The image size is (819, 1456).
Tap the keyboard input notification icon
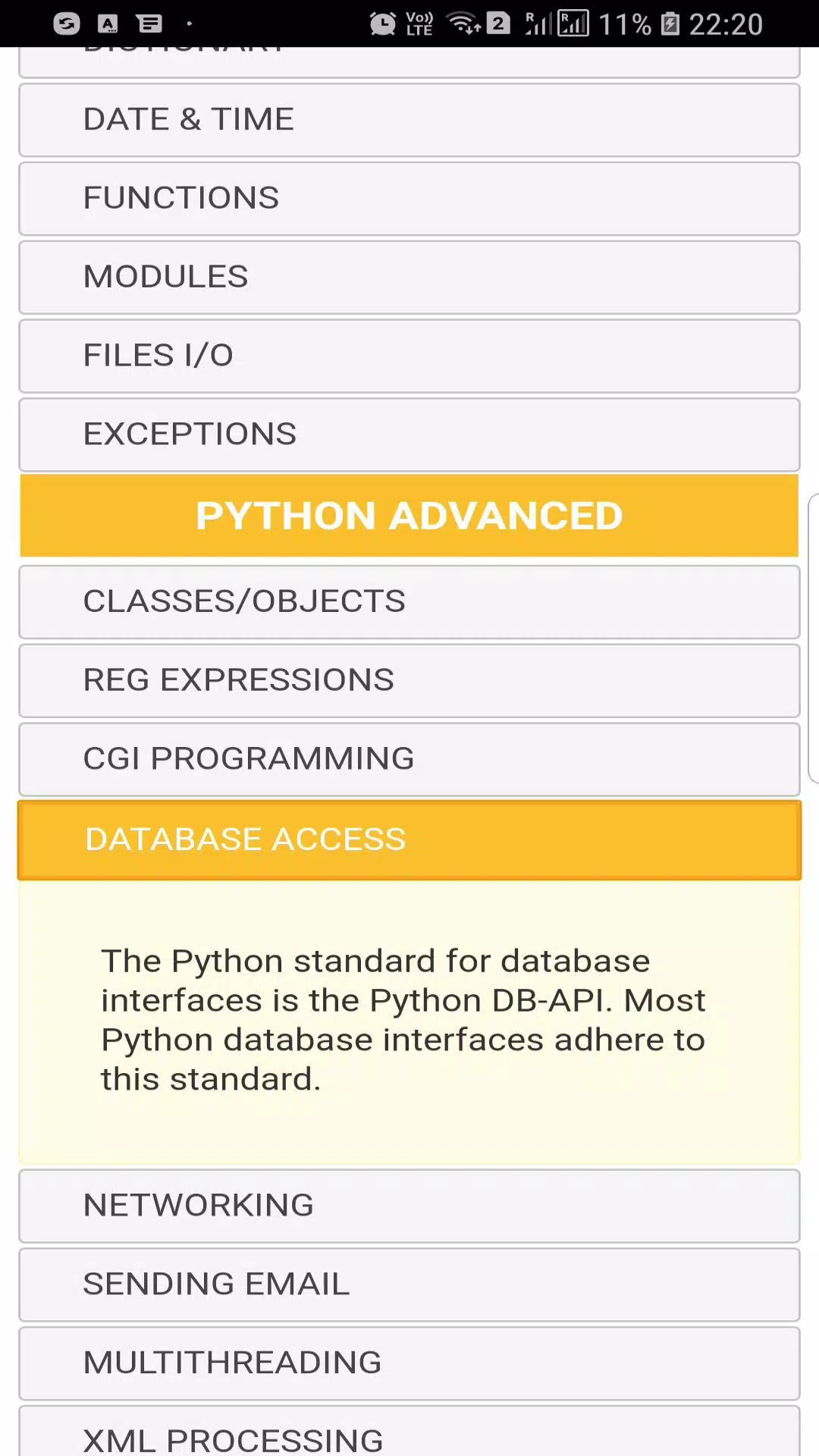click(108, 24)
